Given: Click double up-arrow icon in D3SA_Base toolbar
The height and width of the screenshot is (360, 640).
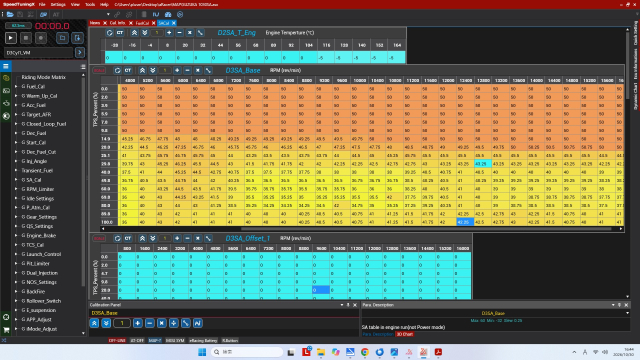Looking at the screenshot, I should pyautogui.click(x=142, y=70).
